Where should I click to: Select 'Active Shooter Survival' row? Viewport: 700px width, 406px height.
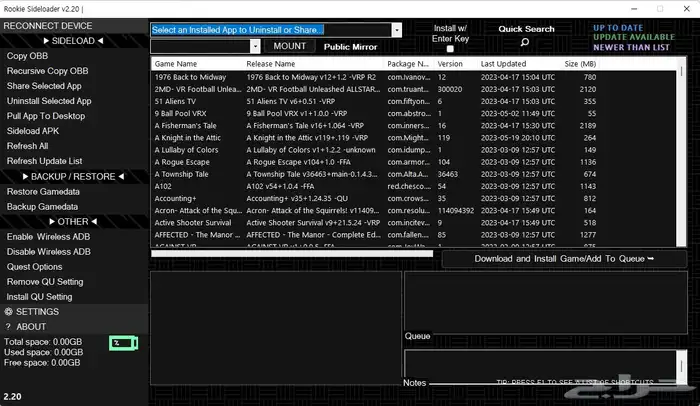375,222
